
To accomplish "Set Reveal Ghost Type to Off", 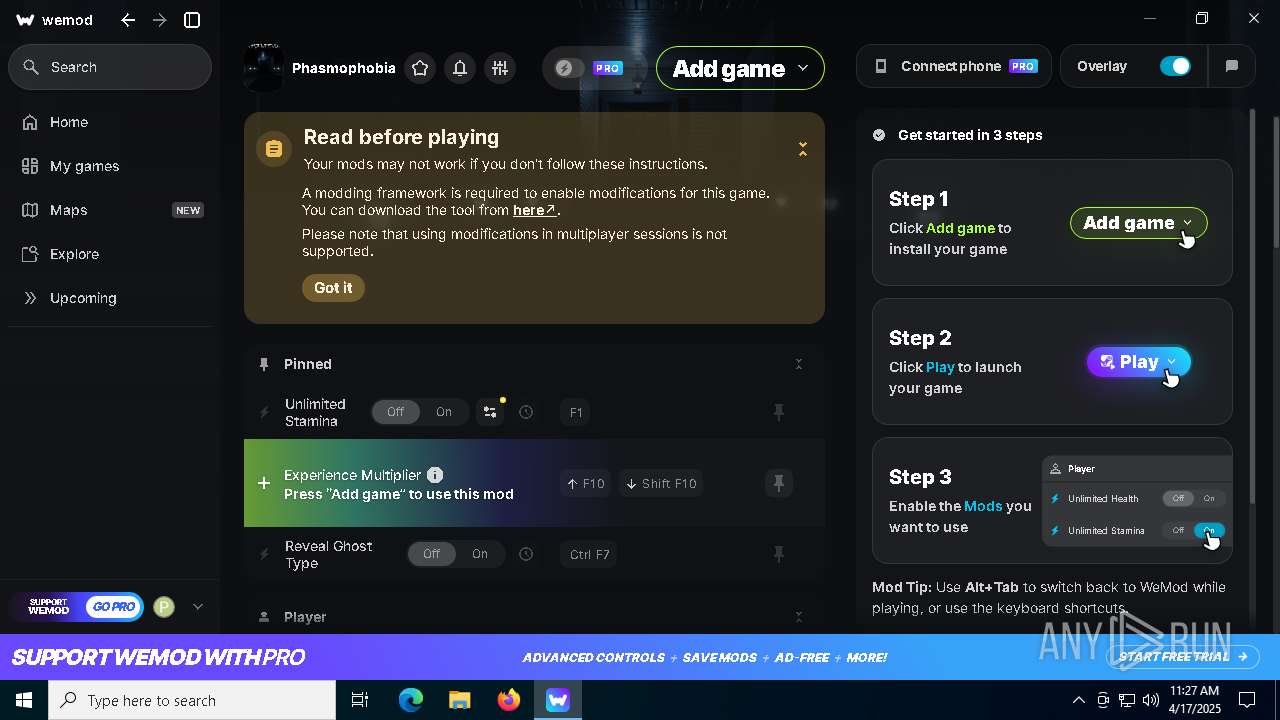I will pos(432,554).
